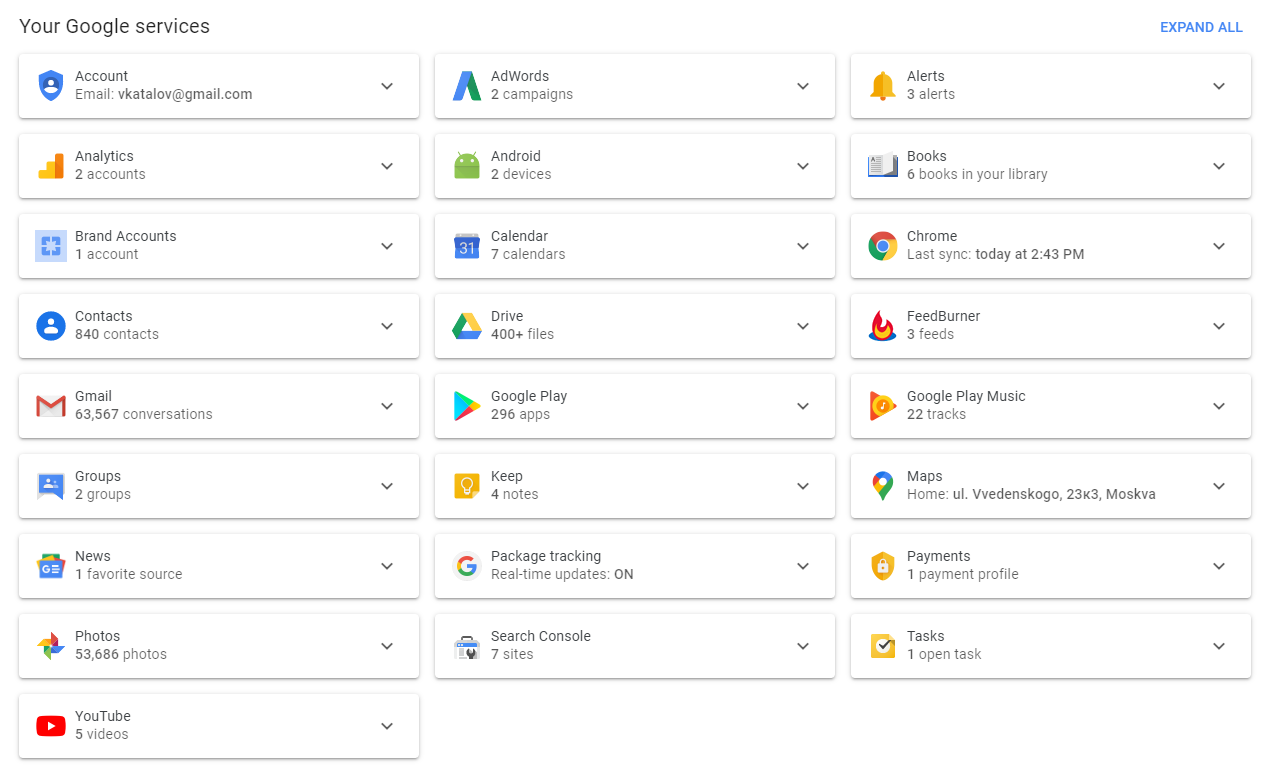This screenshot has width=1268, height=775.
Task: Click the Package tracking Google icon
Action: click(x=467, y=566)
